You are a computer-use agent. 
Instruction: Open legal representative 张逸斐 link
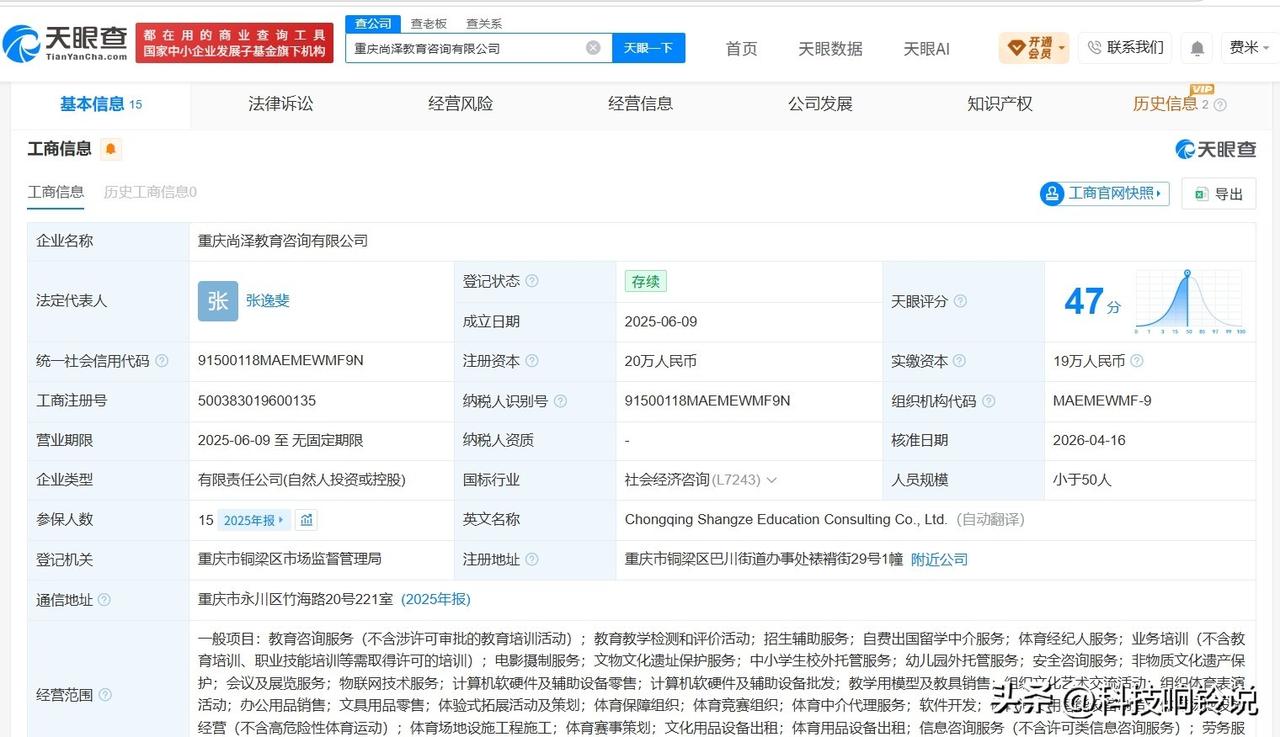(268, 300)
